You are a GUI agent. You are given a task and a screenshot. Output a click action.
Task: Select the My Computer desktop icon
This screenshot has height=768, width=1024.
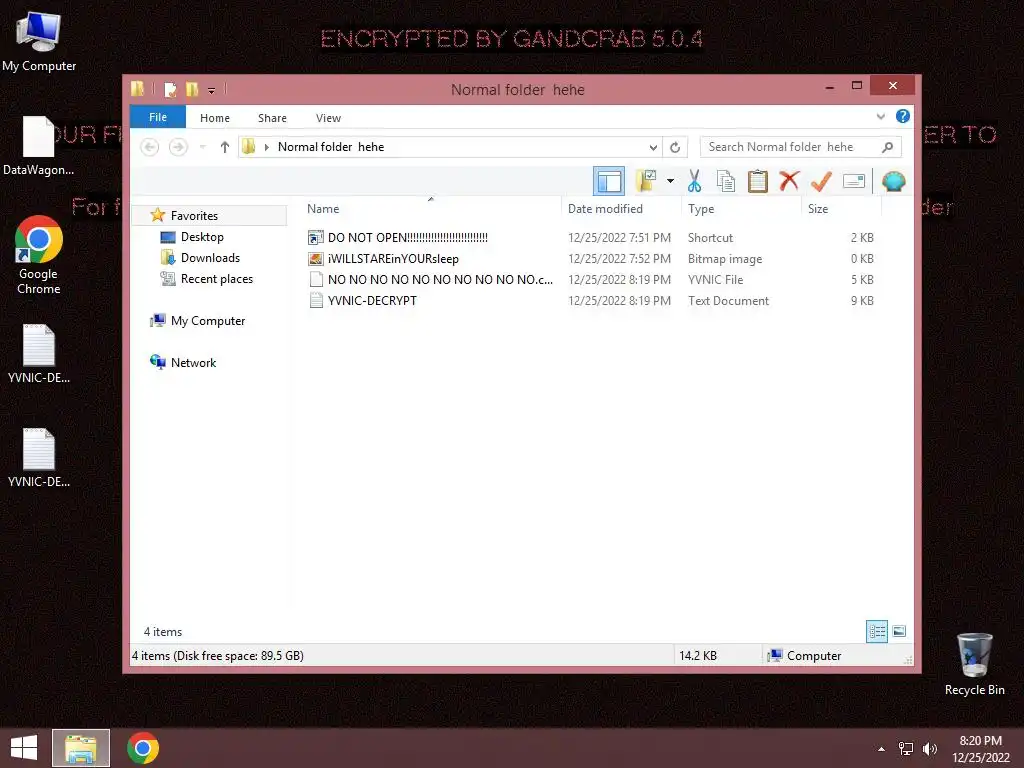[39, 40]
